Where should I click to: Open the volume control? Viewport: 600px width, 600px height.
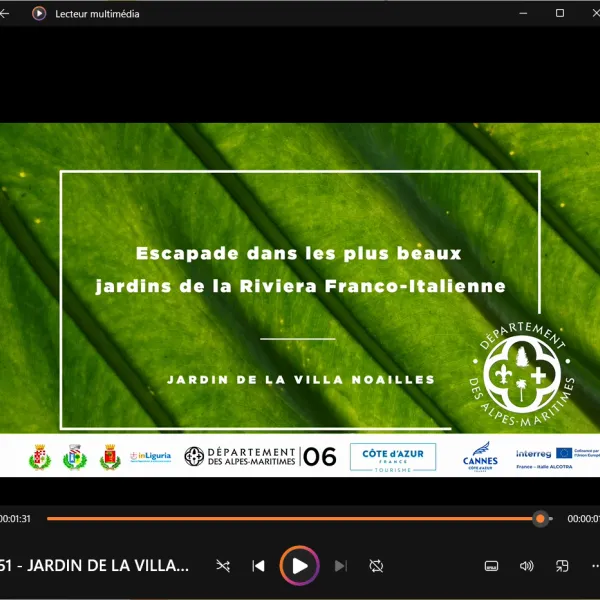527,566
